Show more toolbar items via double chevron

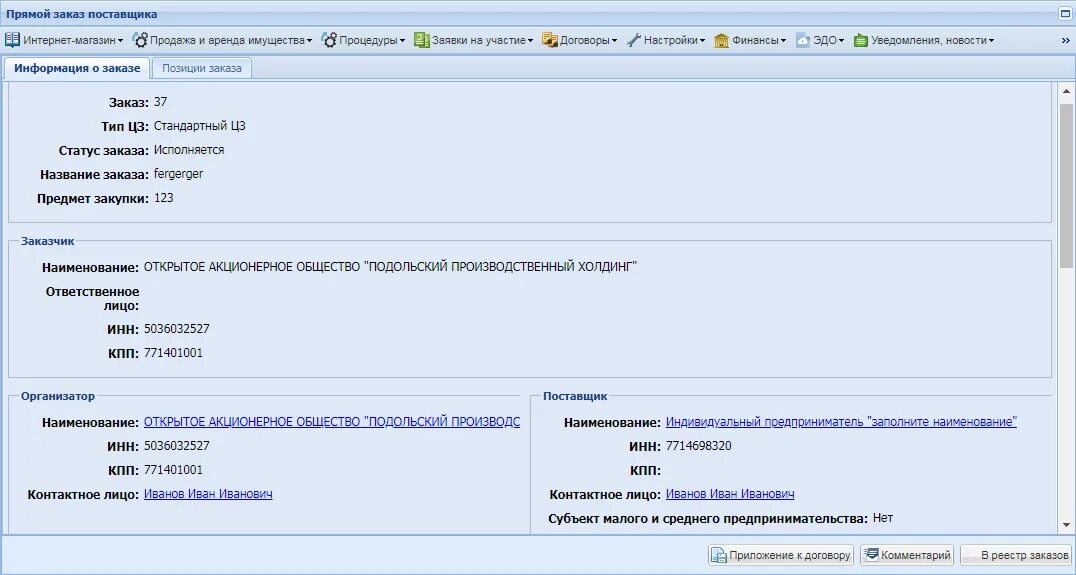[1066, 40]
